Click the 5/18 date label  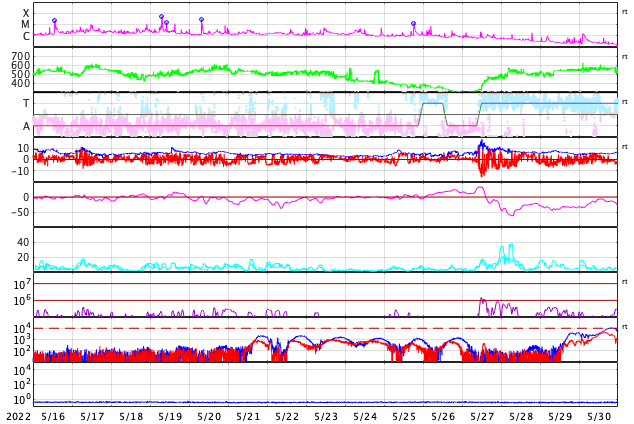[131, 417]
